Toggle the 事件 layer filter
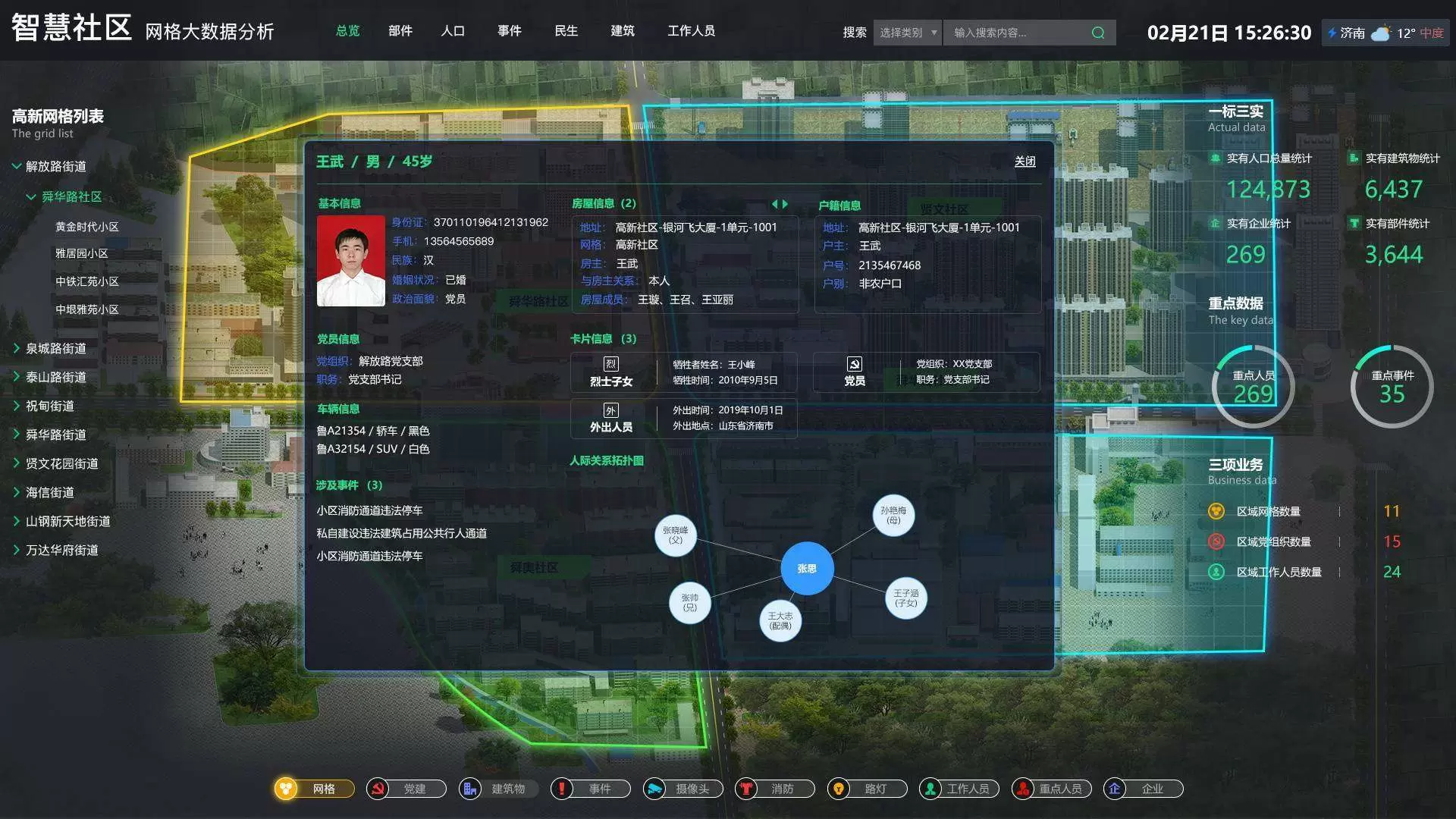This screenshot has height=819, width=1456. (591, 789)
